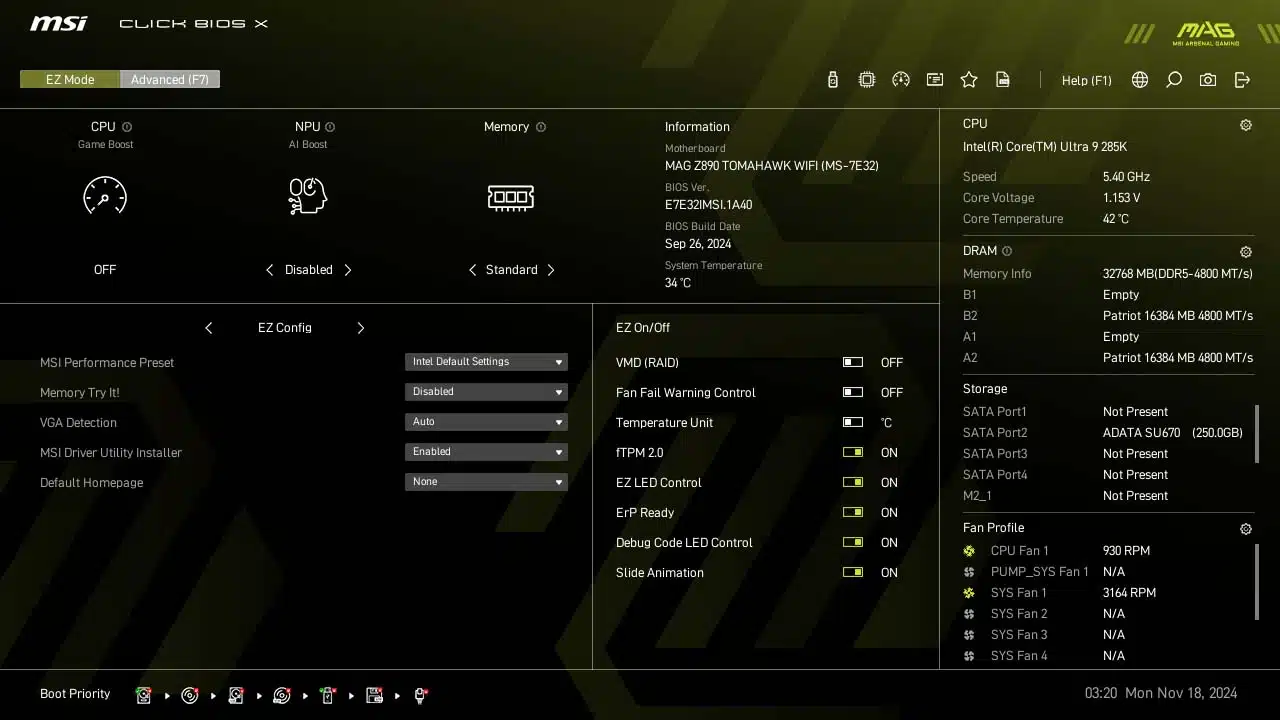The height and width of the screenshot is (720, 1280).
Task: Click the B2 Patriot 16384 MB memory entry
Action: pyautogui.click(x=1108, y=316)
